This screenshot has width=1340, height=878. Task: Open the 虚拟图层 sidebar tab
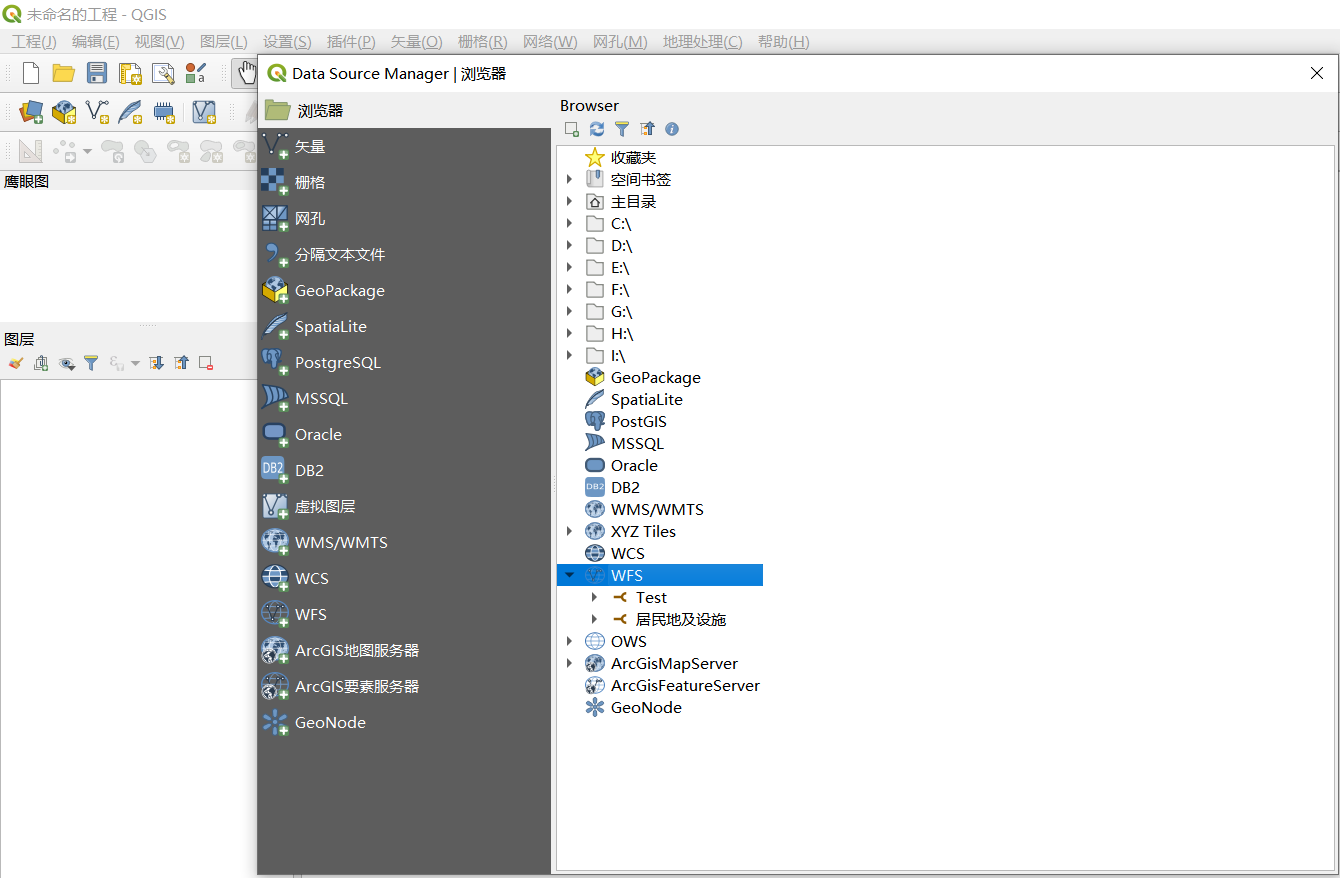(404, 506)
